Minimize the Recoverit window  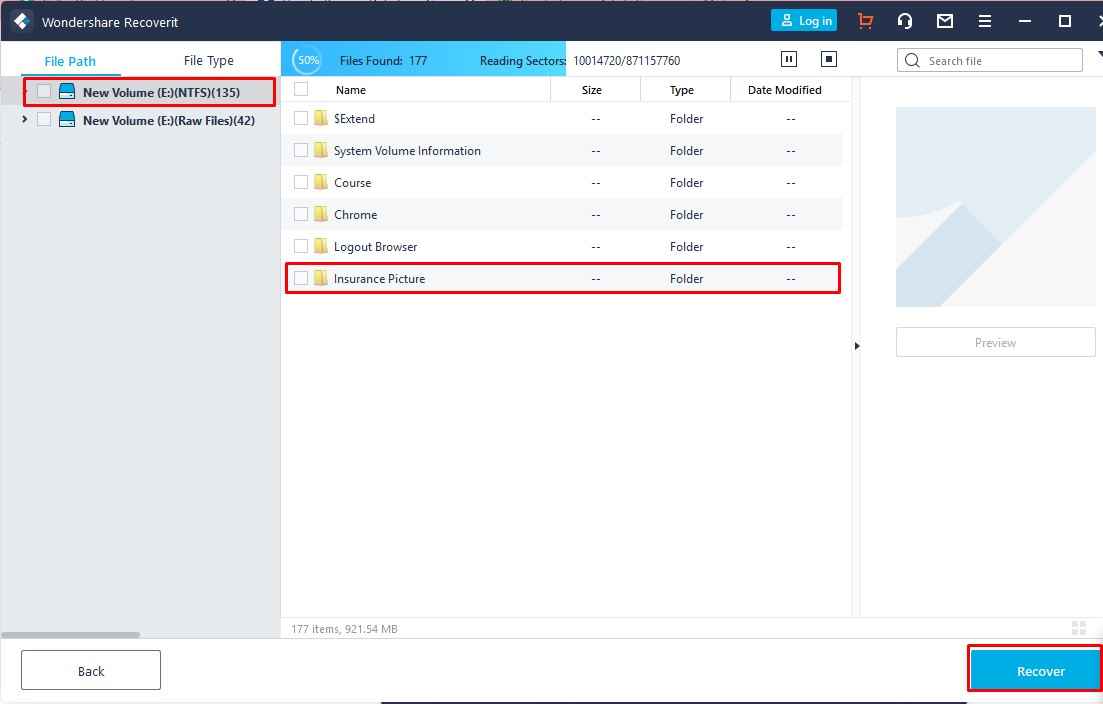tap(1025, 21)
